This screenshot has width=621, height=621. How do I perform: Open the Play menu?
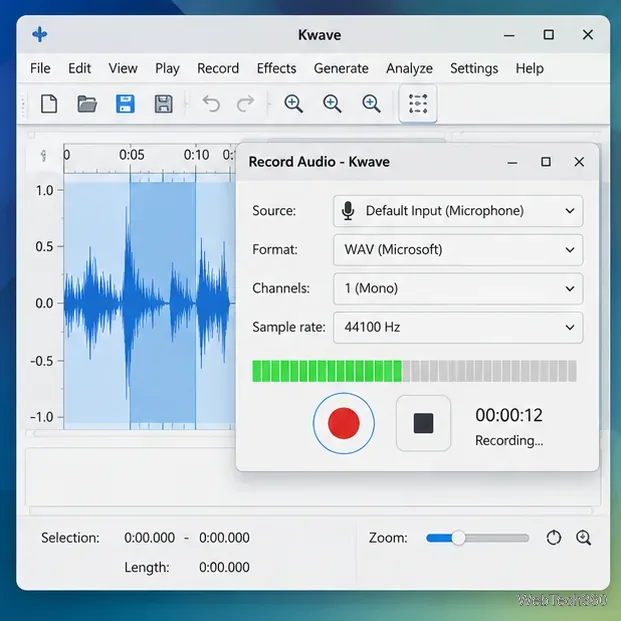(167, 68)
